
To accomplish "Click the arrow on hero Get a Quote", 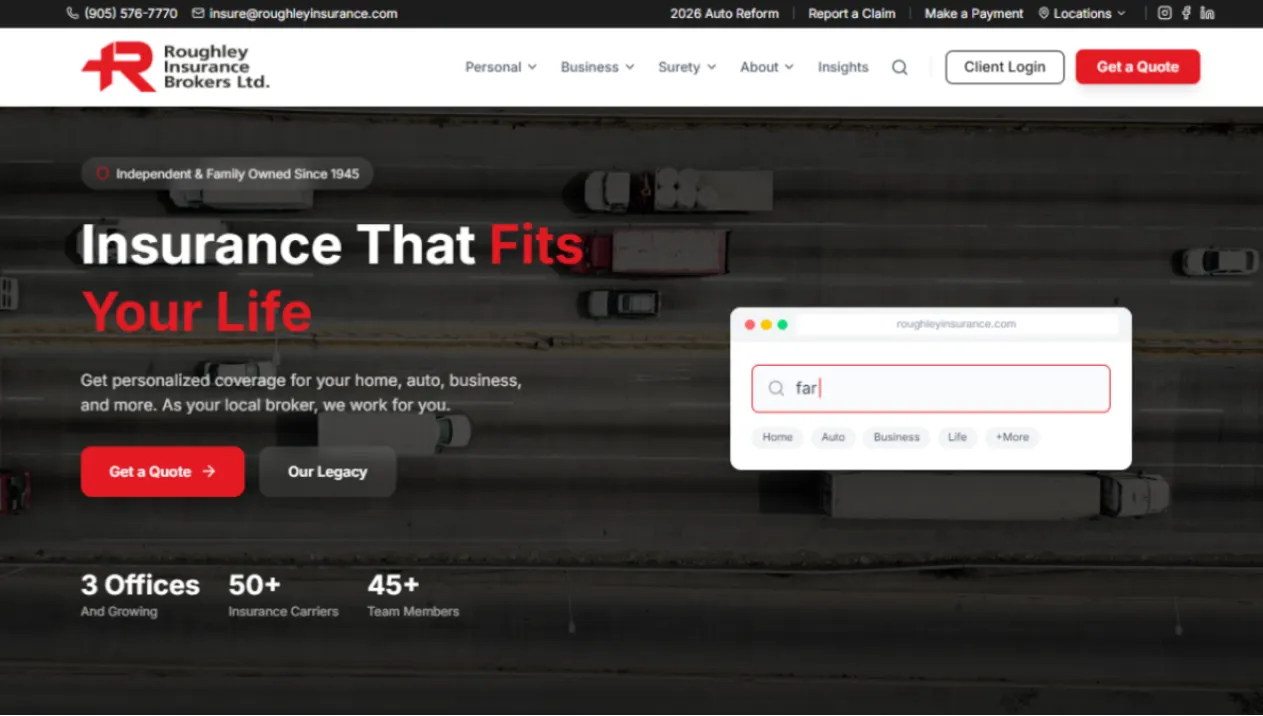I will 209,471.
